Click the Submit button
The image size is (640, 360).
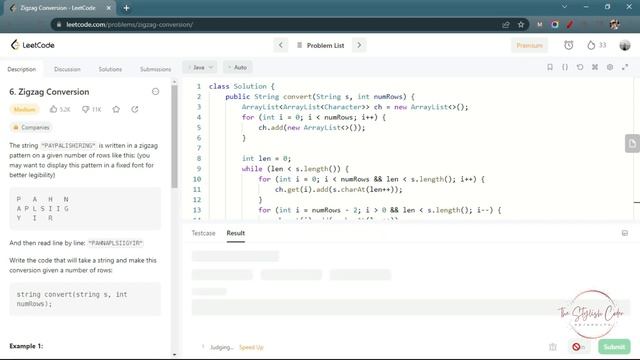(614, 347)
